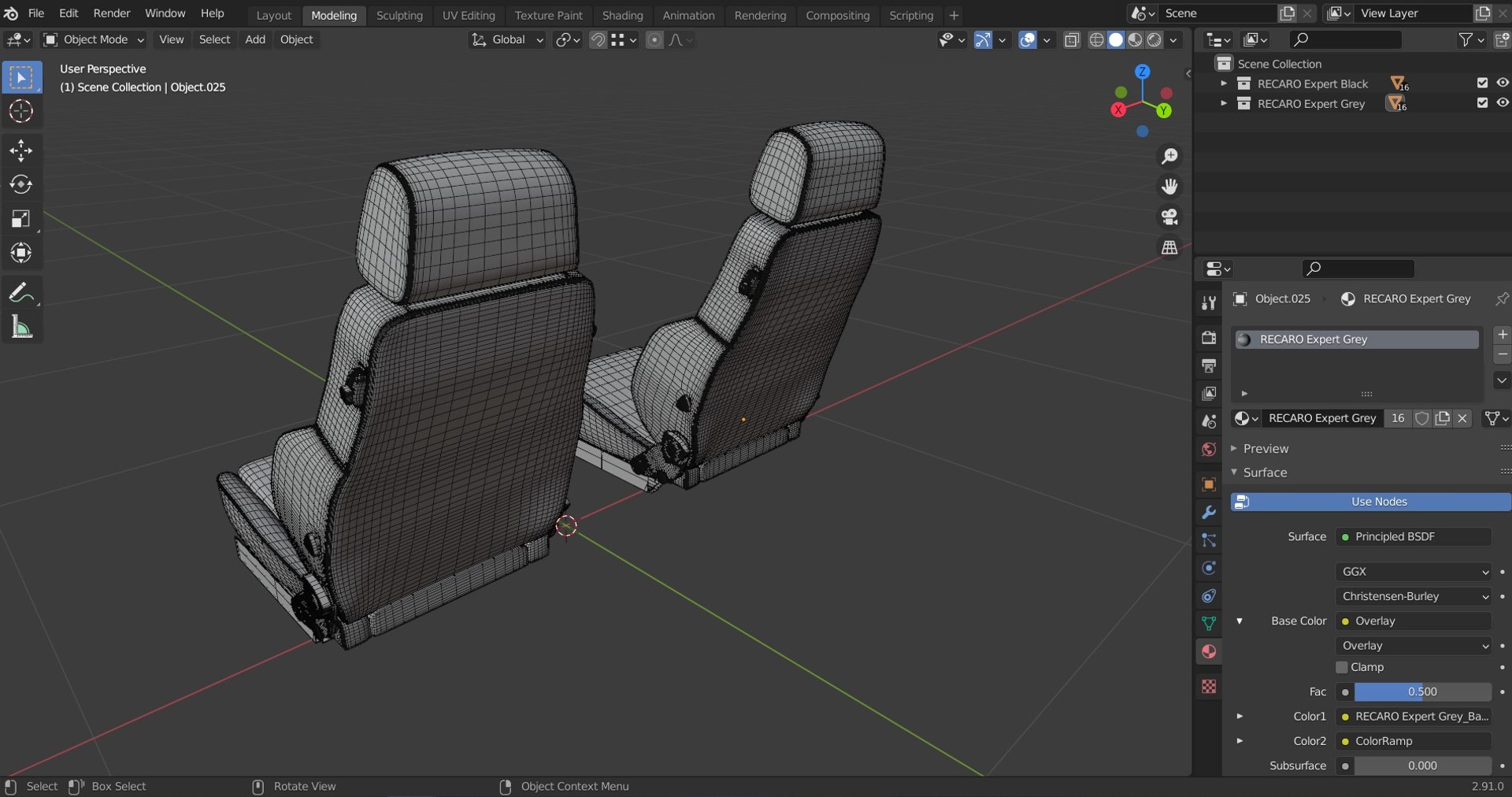
Task: Open the Texture checker properties tab
Action: pyautogui.click(x=1209, y=687)
